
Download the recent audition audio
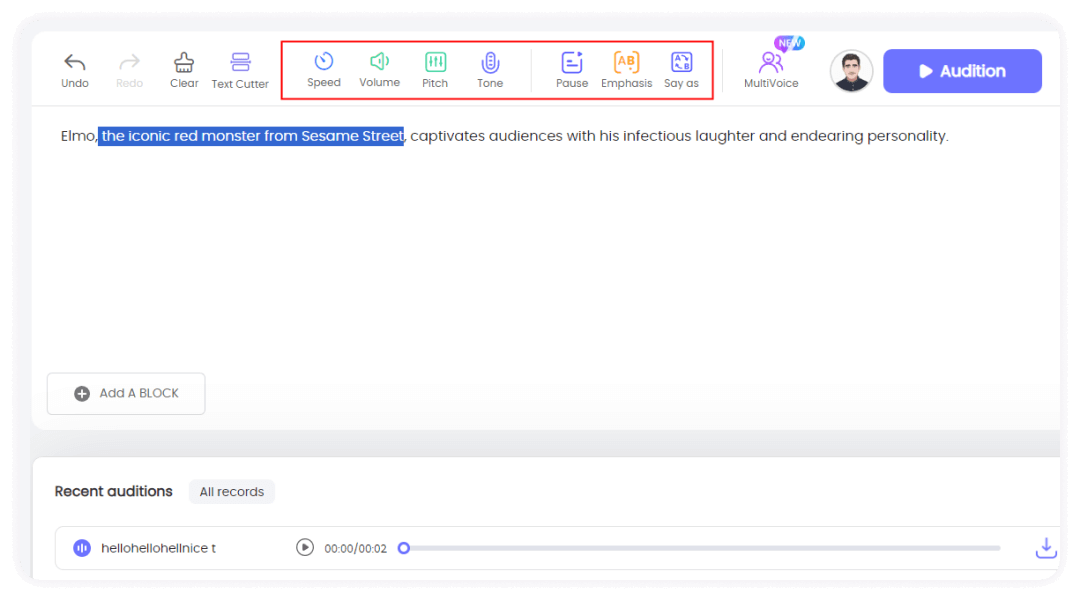pyautogui.click(x=1045, y=548)
